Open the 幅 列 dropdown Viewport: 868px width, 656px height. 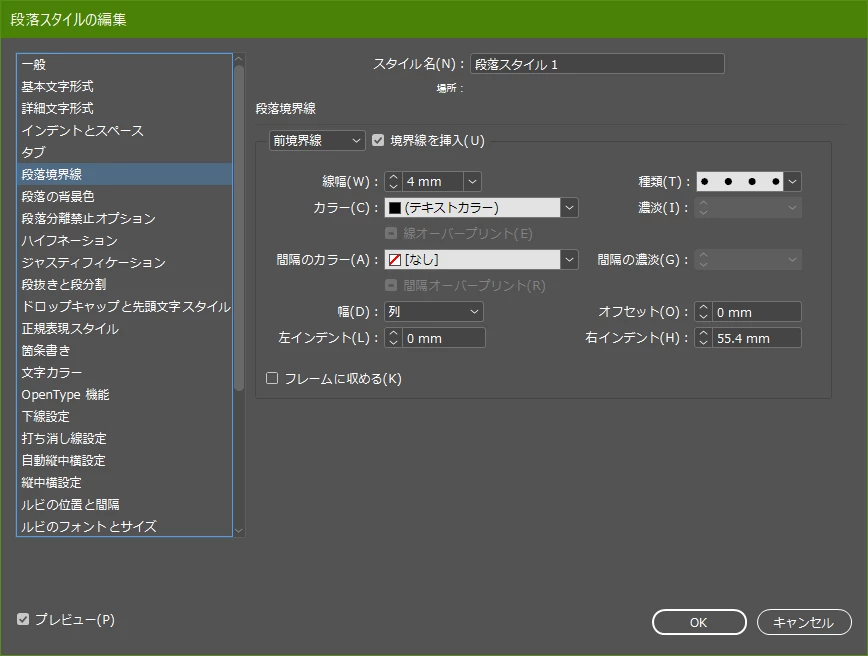coord(433,312)
